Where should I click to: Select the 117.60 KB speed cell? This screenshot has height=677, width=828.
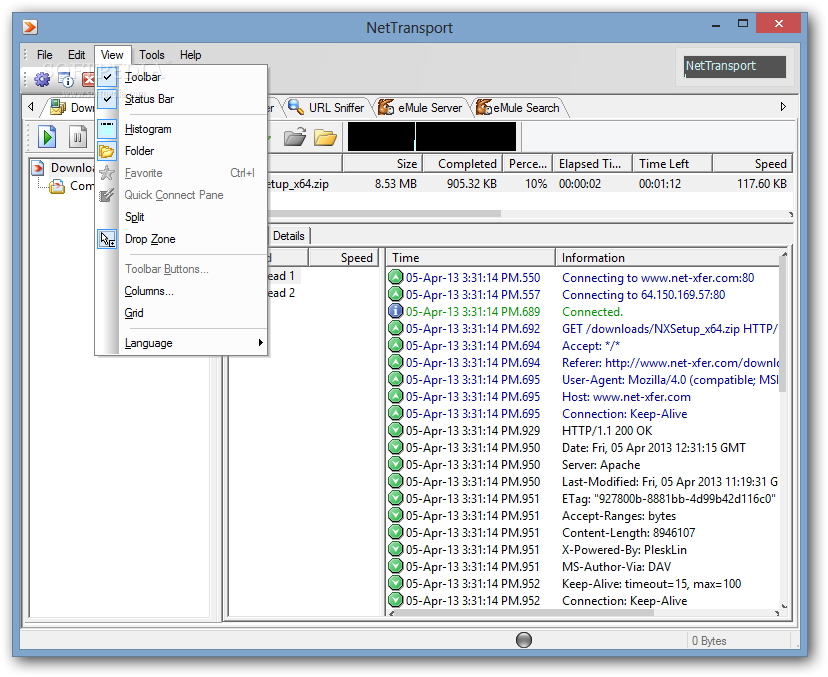(x=762, y=184)
